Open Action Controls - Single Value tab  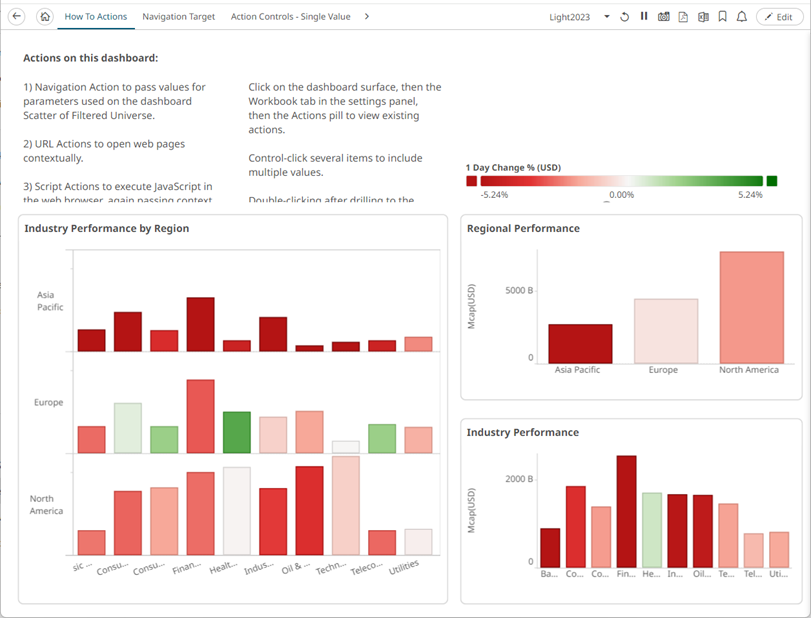(x=290, y=17)
